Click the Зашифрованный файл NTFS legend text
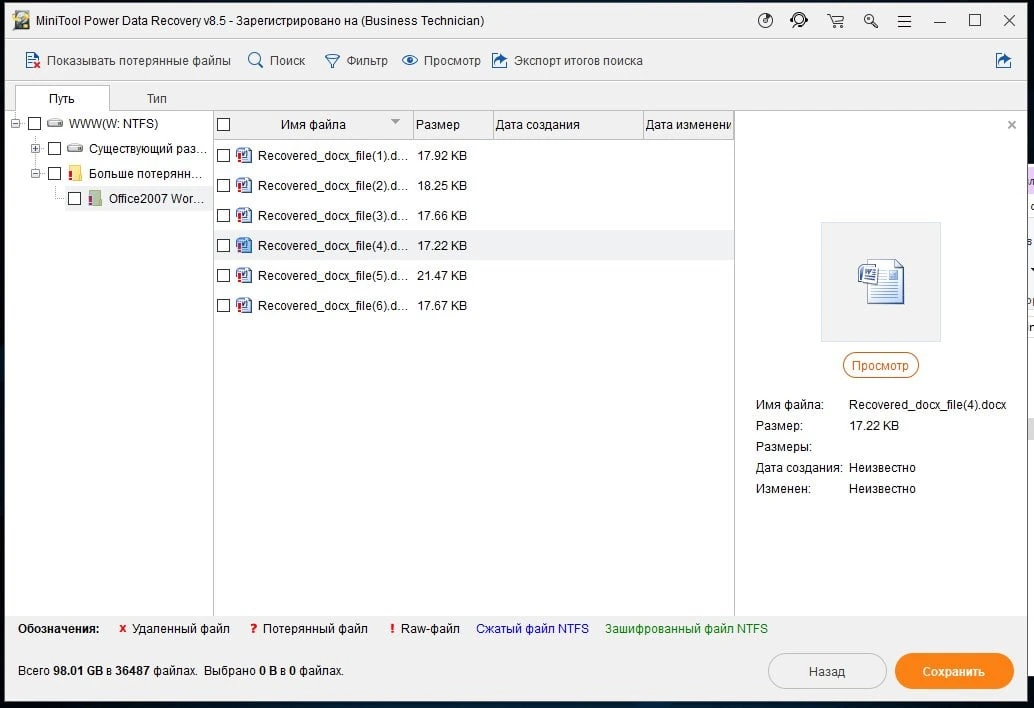1034x708 pixels. pyautogui.click(x=686, y=629)
